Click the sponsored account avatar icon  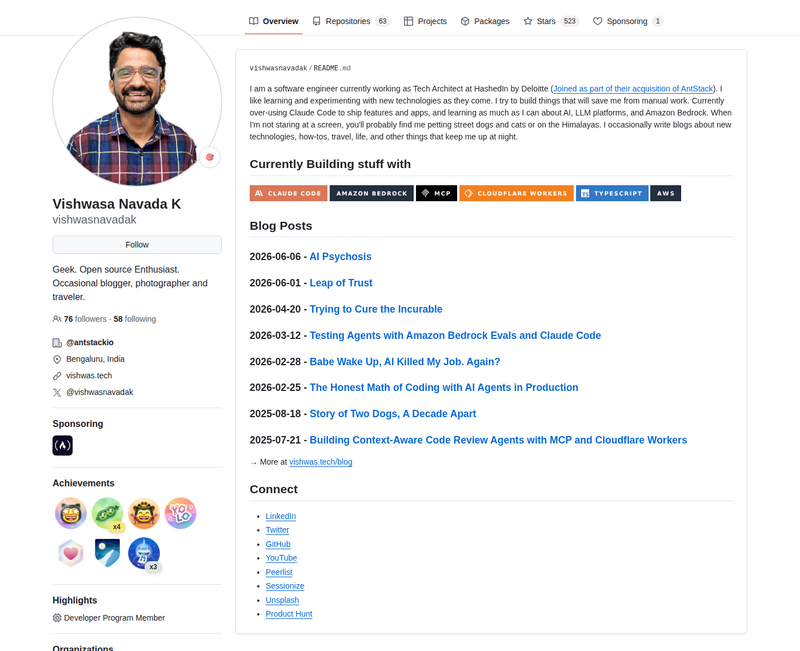62,445
